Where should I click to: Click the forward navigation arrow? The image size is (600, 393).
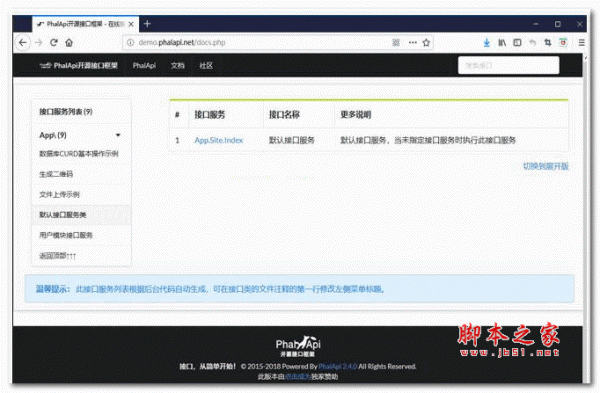coord(38,42)
